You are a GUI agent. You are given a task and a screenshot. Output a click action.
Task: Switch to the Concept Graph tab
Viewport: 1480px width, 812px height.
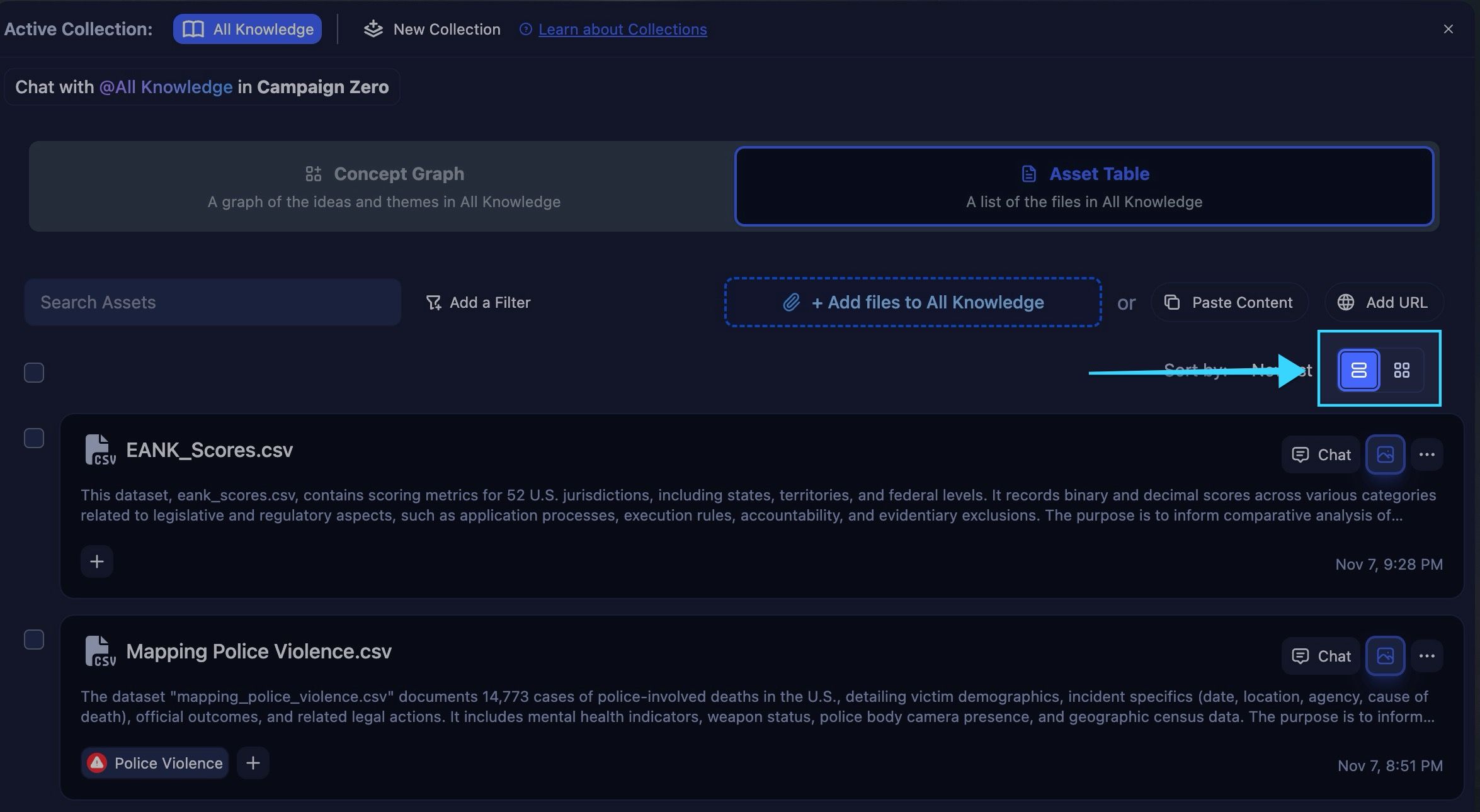pyautogui.click(x=384, y=186)
